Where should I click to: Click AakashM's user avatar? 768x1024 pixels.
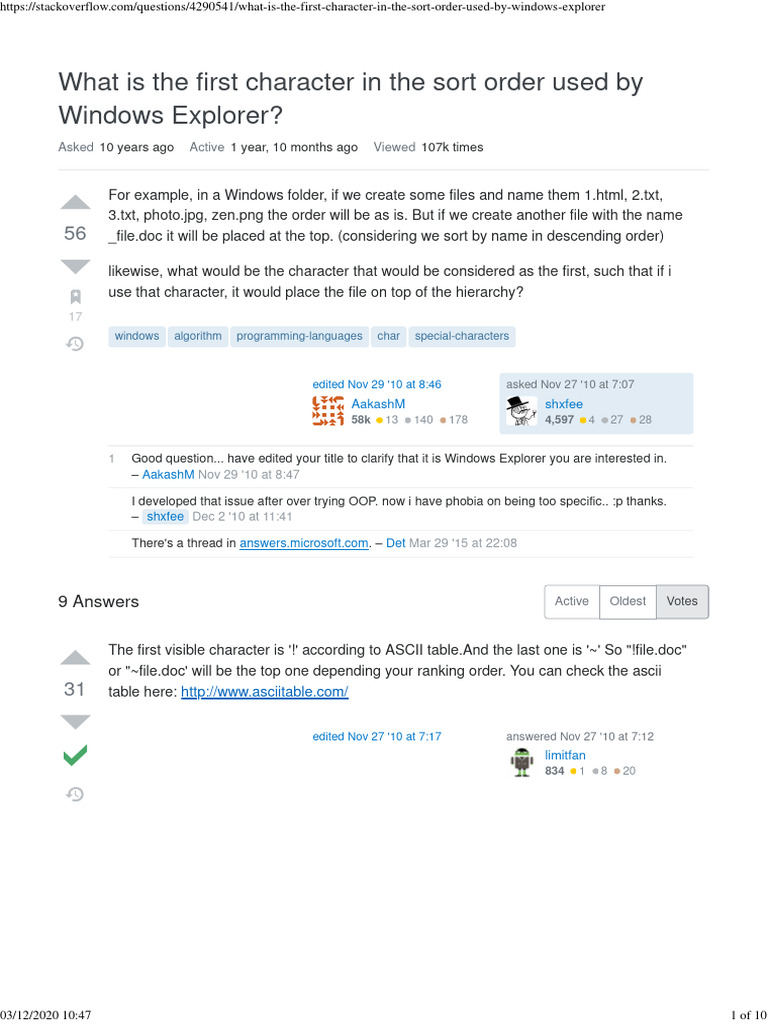(329, 411)
